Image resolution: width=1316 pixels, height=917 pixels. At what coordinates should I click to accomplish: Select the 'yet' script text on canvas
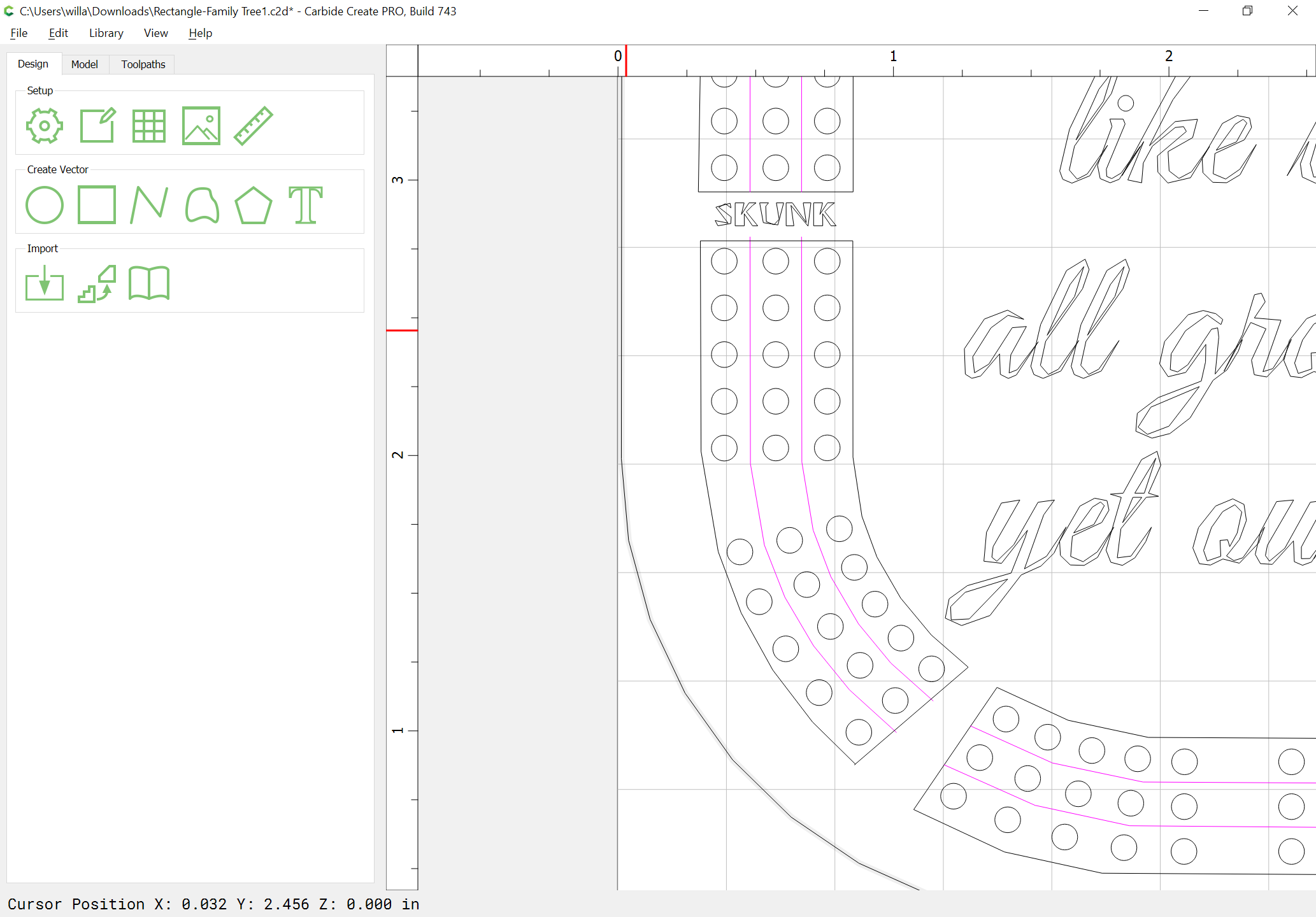(1053, 538)
